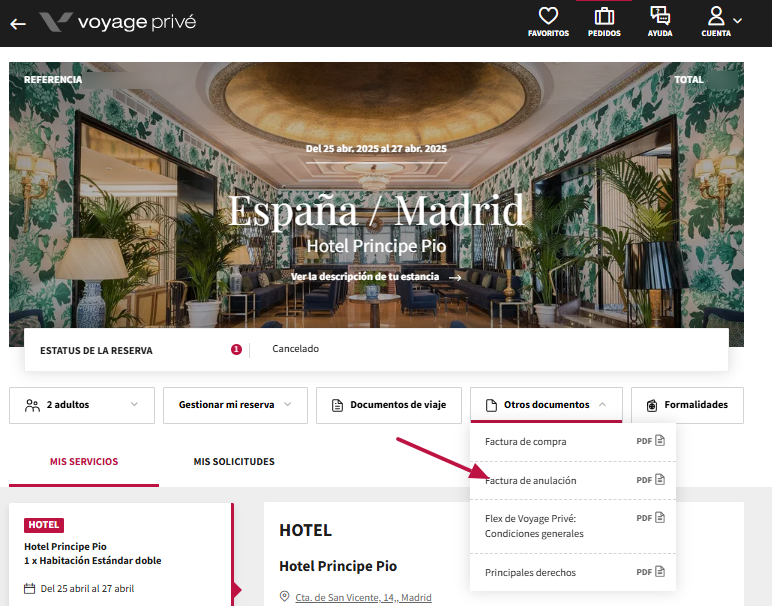Screen dimensions: 772x606
Task: Click the Formalidades passport icon
Action: [652, 405]
